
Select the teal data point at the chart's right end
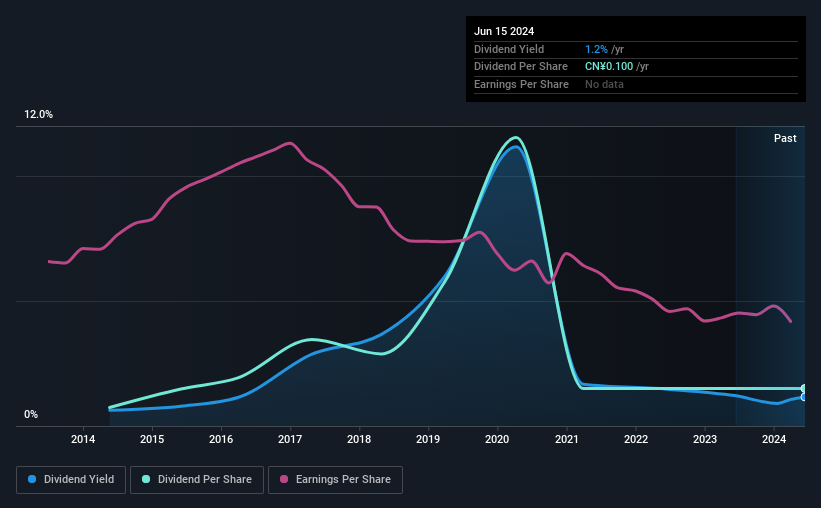804,389
